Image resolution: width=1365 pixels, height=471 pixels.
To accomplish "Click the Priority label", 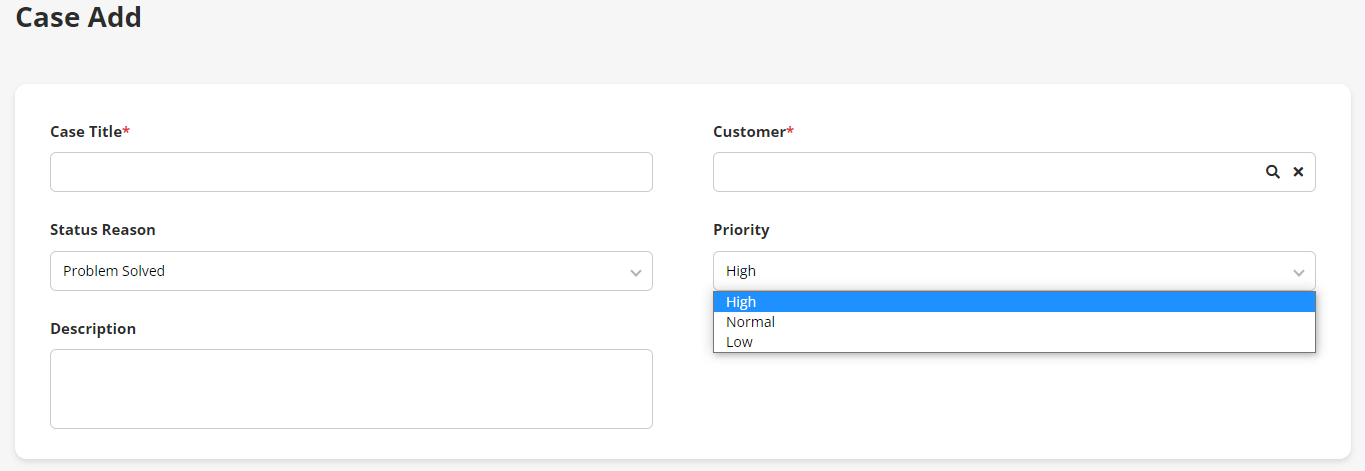I will coord(741,230).
